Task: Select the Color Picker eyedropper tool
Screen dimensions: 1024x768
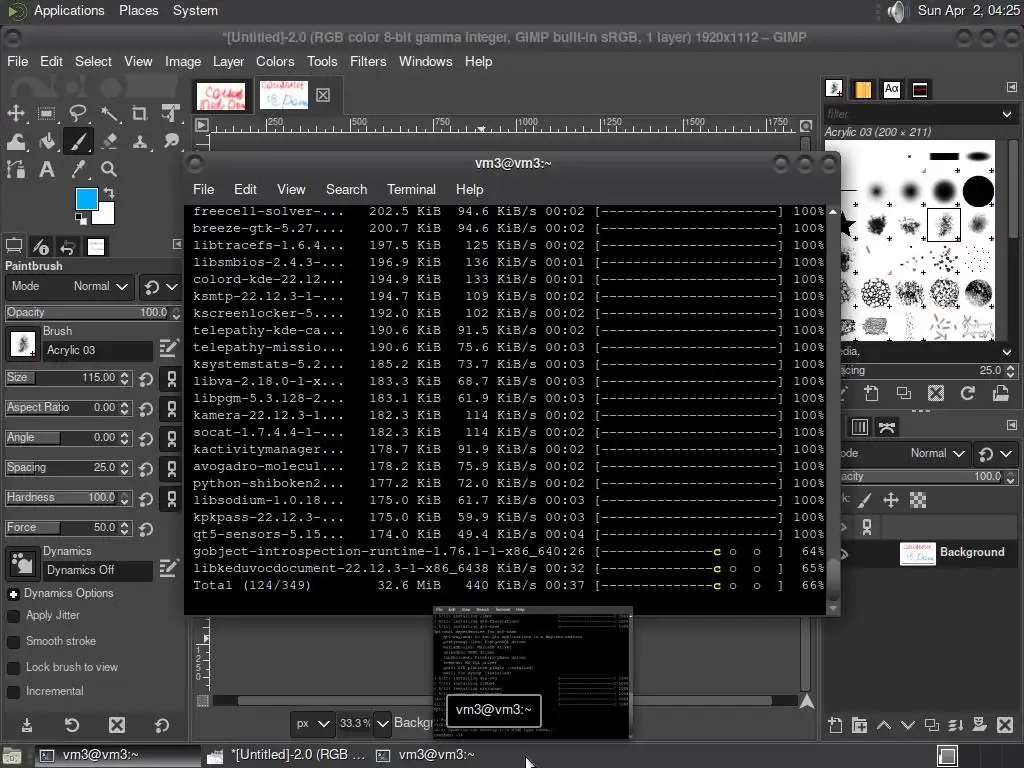Action: point(78,170)
